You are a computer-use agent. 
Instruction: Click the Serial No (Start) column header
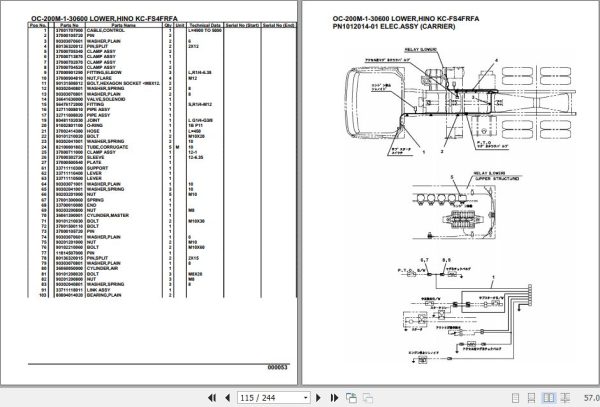pyautogui.click(x=242, y=25)
